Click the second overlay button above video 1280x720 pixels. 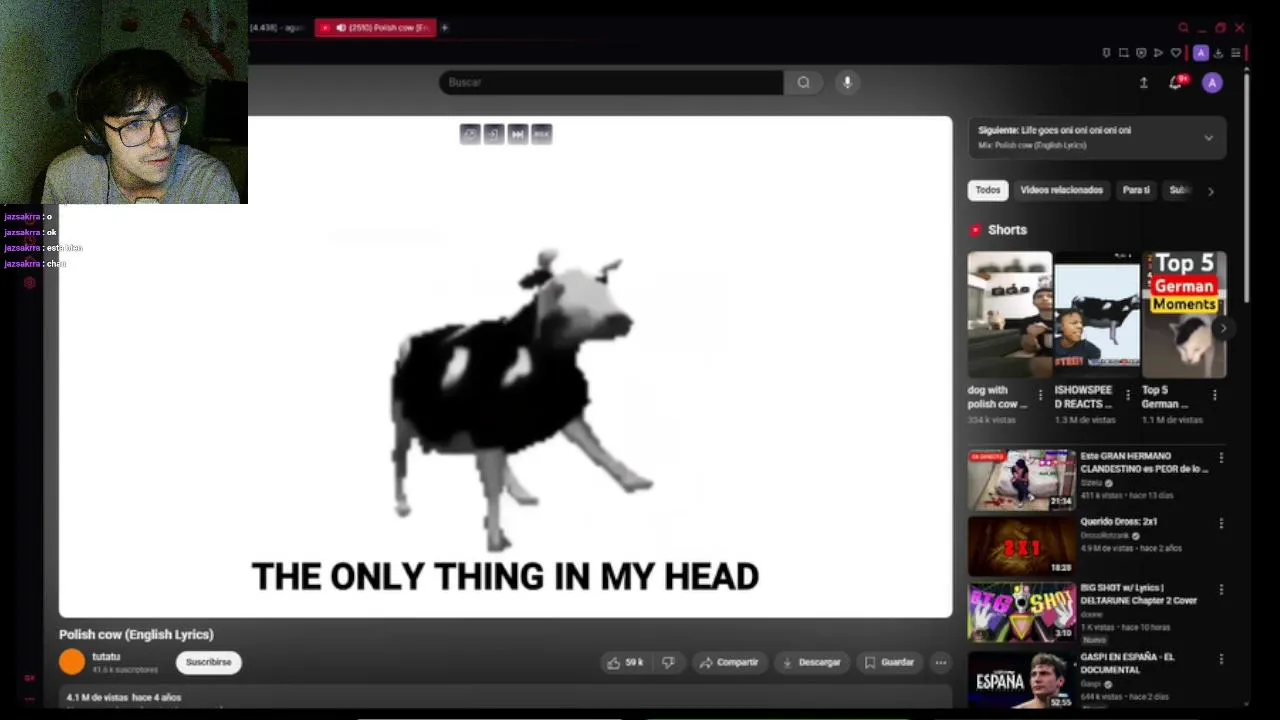494,134
